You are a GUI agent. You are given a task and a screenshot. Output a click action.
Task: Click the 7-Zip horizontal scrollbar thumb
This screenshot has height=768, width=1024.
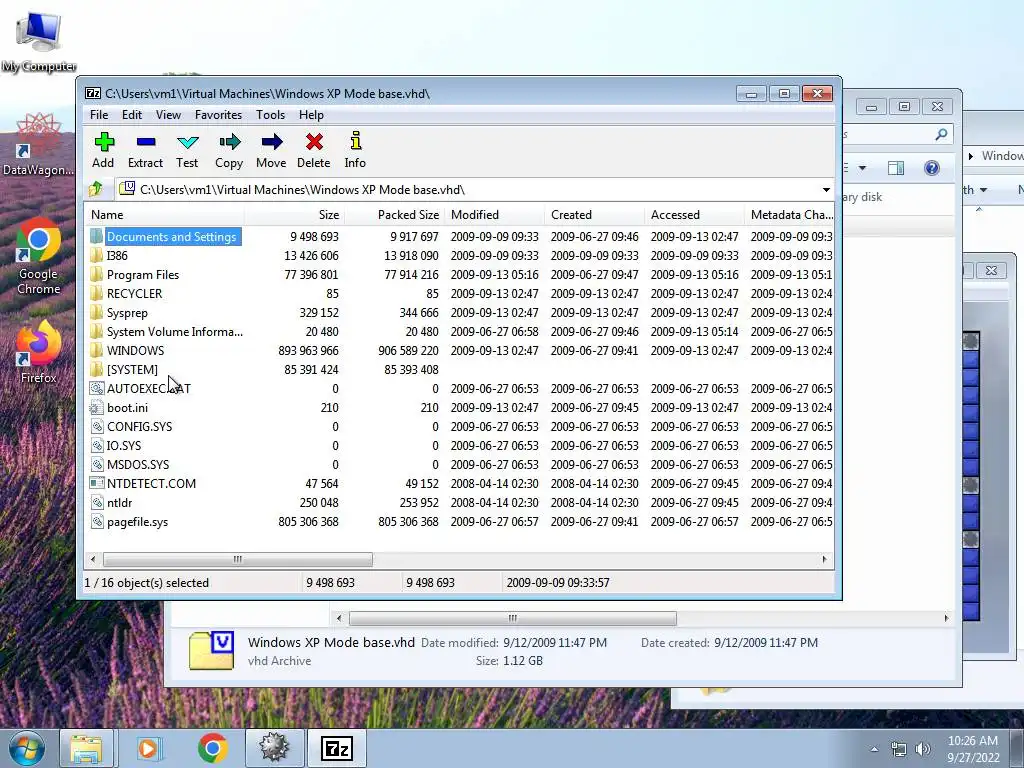click(x=238, y=560)
